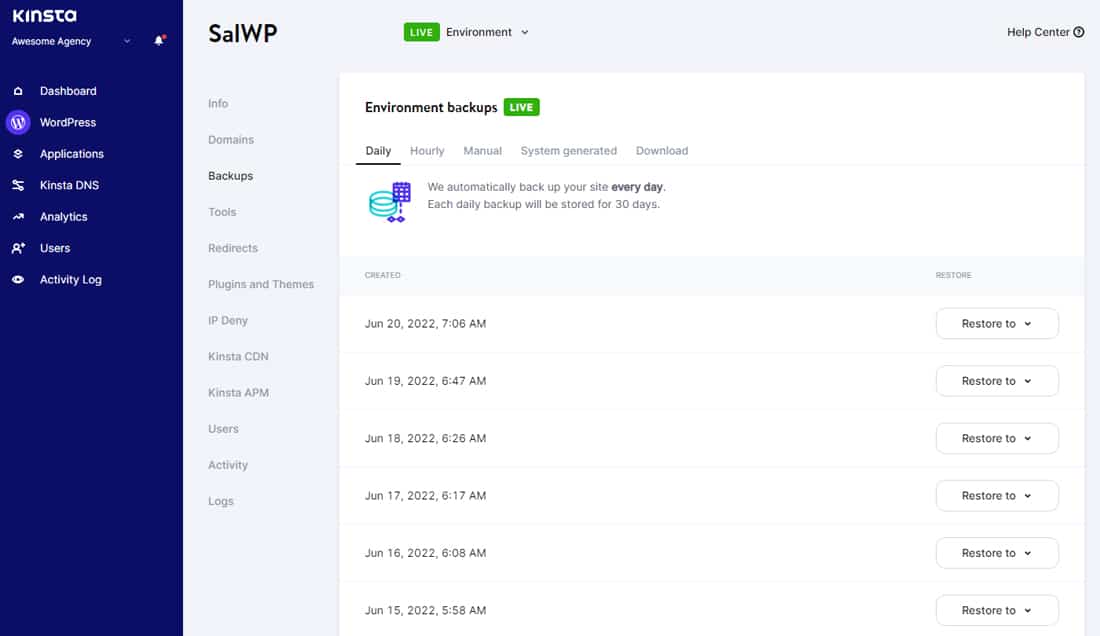Click the Kinsta logo
Viewport: 1100px width, 636px height.
(44, 15)
